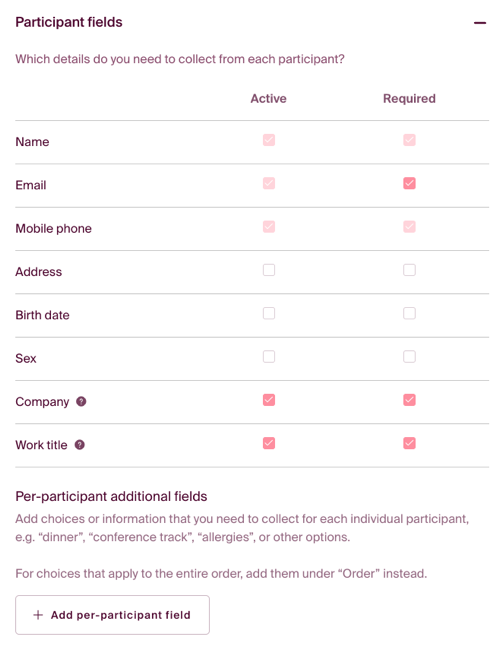
Task: Enable the Address Required checkbox
Action: coord(409,270)
